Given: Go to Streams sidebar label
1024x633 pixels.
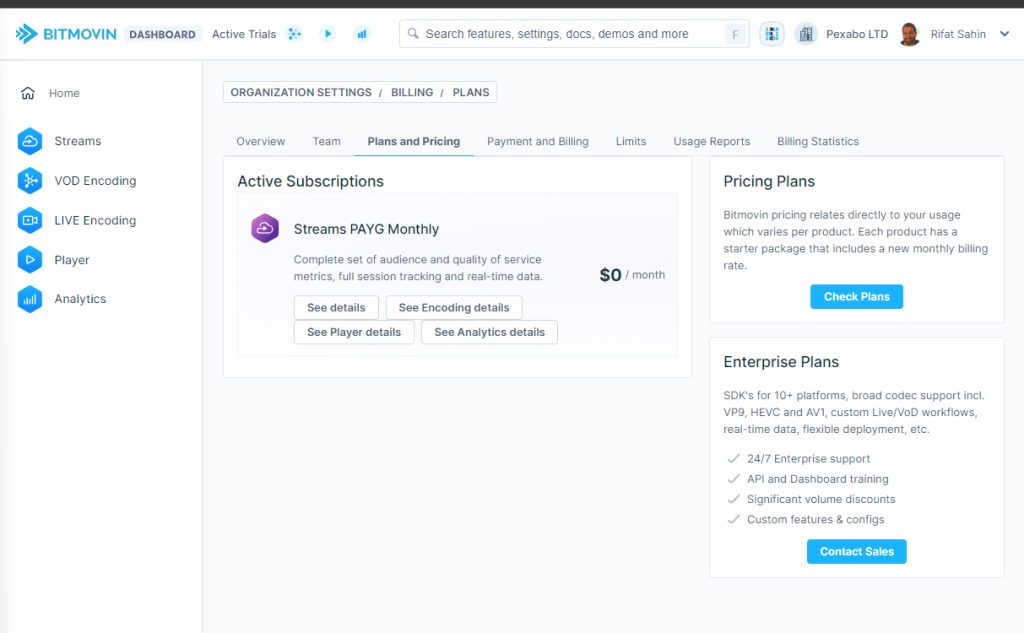Looking at the screenshot, I should (78, 141).
